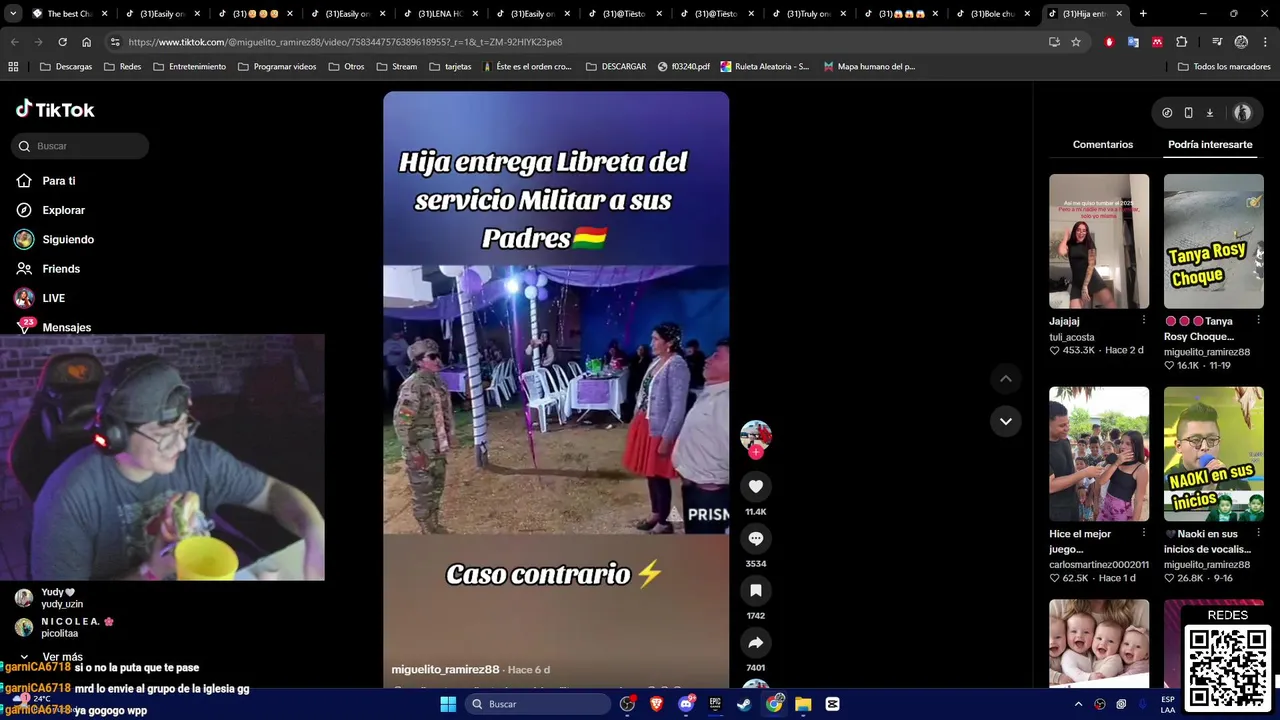Open the Extensions puzzle icon

point(1182,42)
